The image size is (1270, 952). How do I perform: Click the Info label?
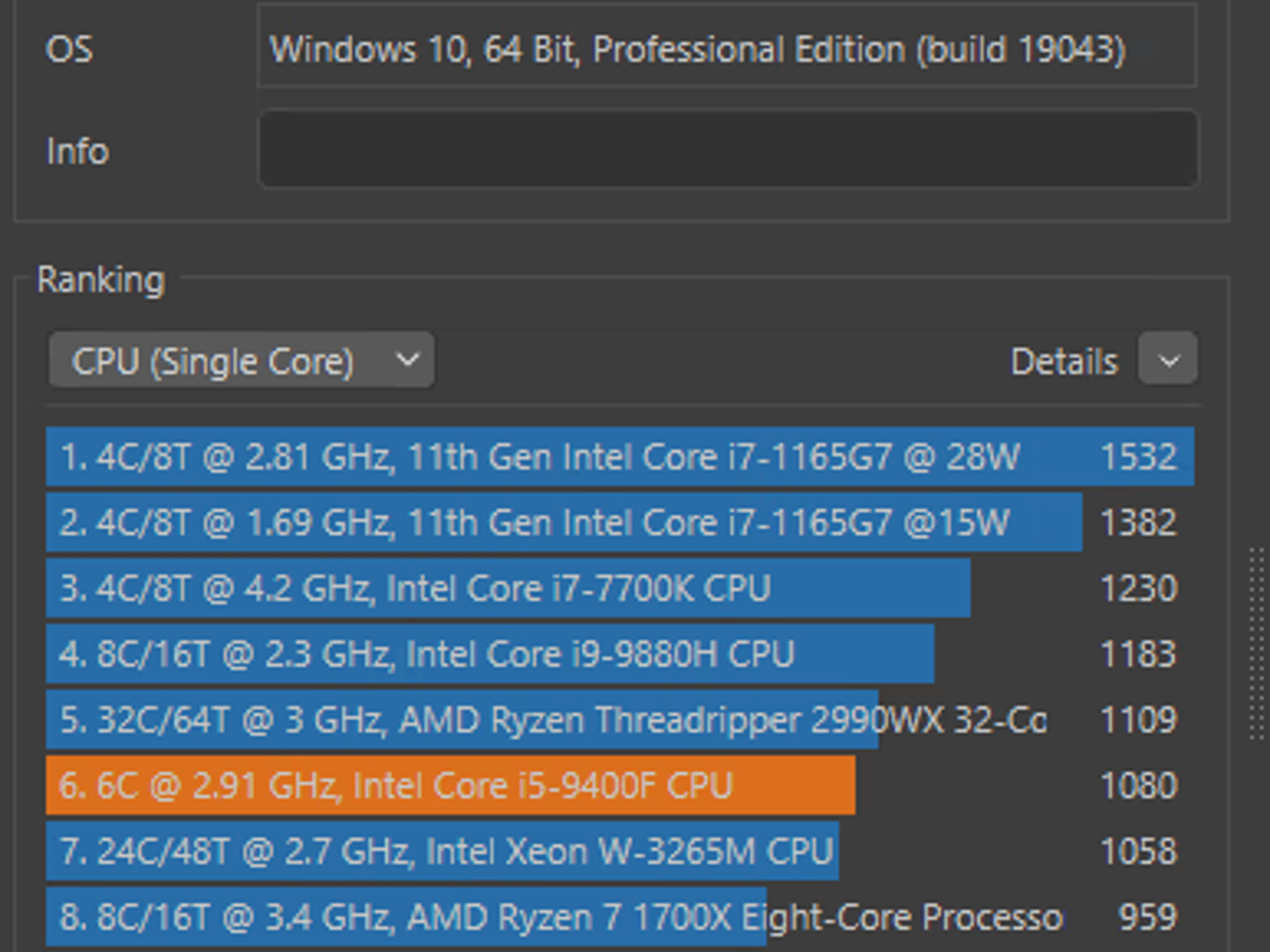[x=78, y=151]
